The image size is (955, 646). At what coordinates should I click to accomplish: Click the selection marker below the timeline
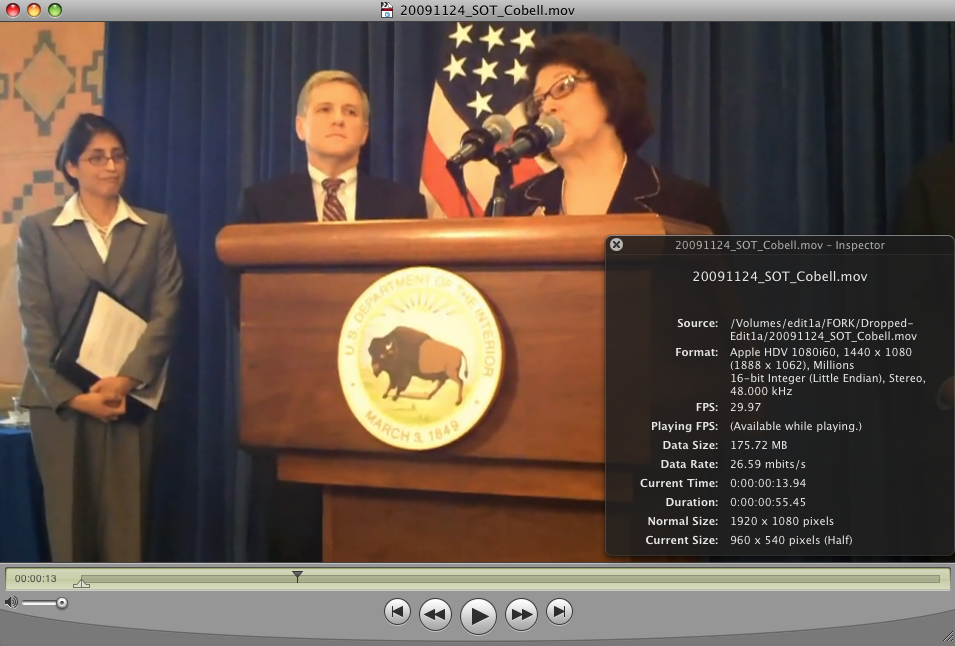point(81,583)
